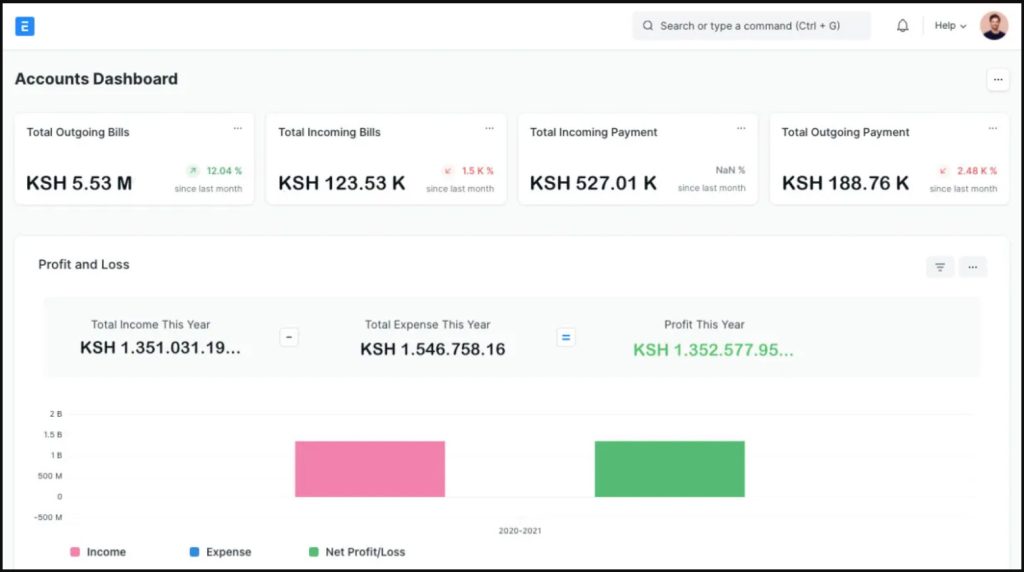Image resolution: width=1024 pixels, height=572 pixels.
Task: Toggle Net Profit/Loss legend entry
Action: pos(357,552)
